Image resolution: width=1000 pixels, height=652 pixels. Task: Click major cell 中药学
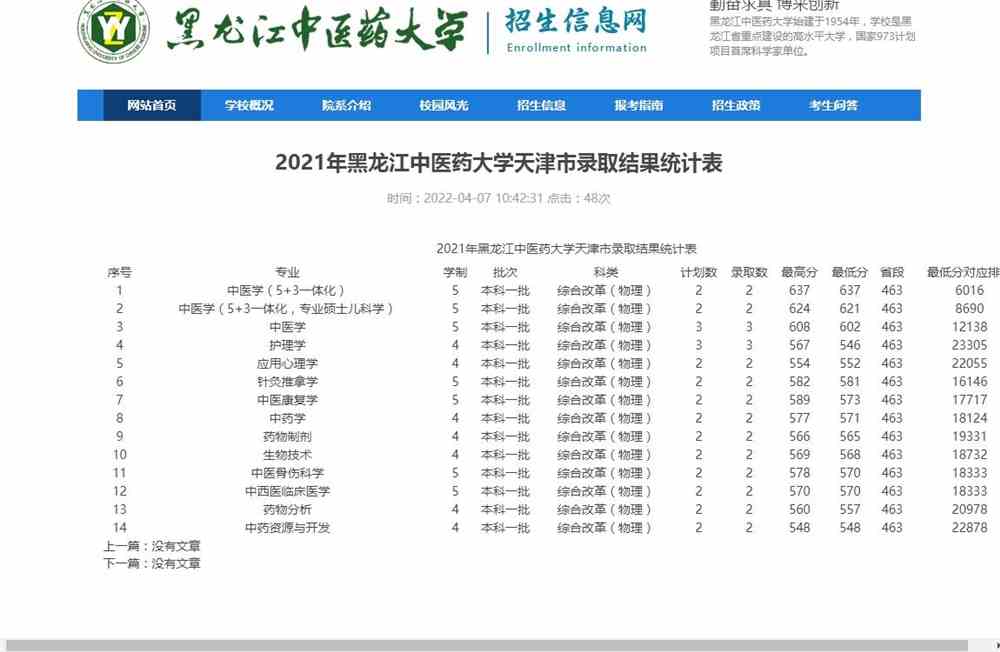[287, 419]
